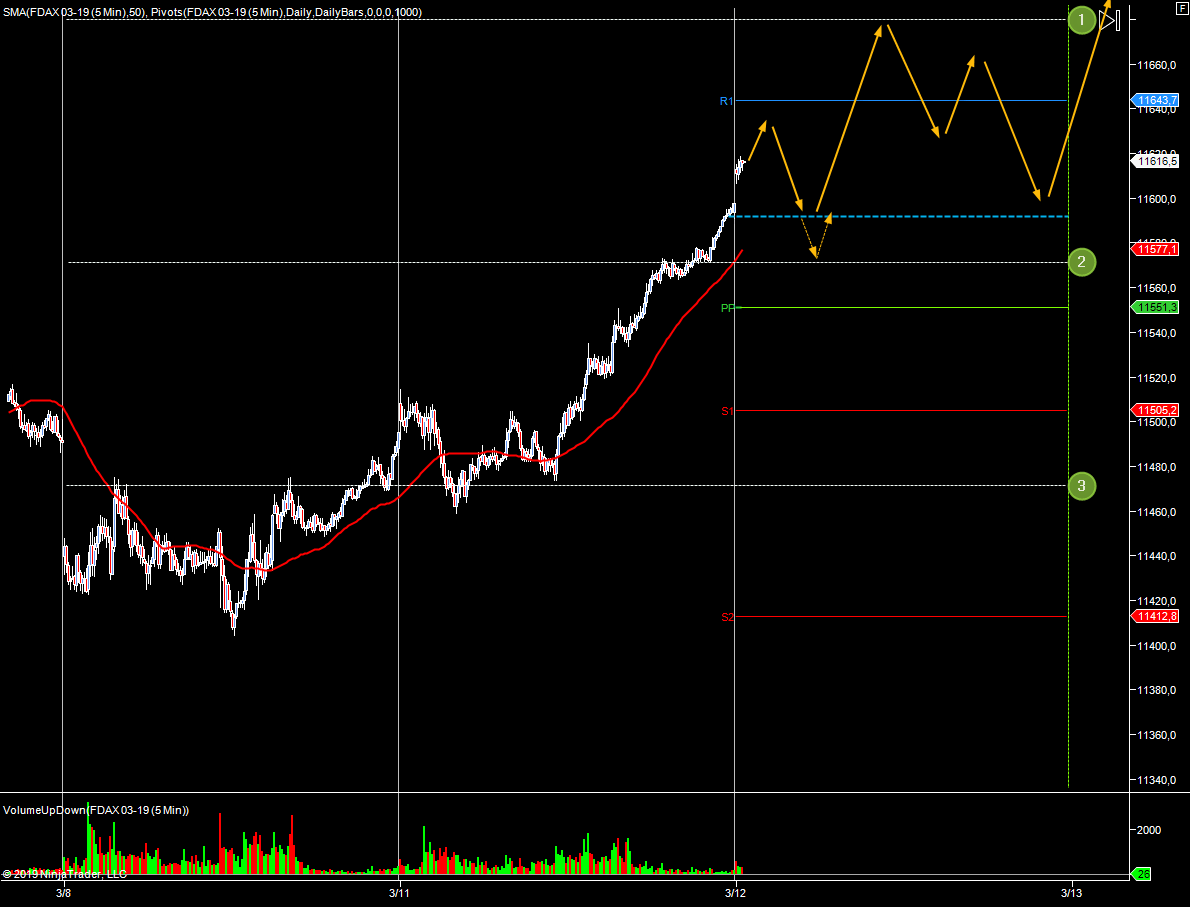Click the red 11577,1 SMA price tag
Image resolution: width=1190 pixels, height=907 pixels.
[x=1155, y=248]
